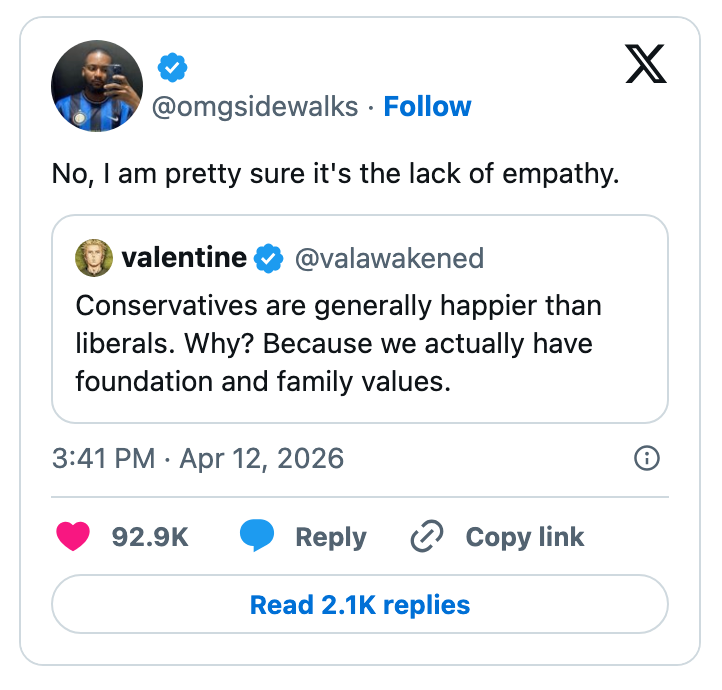This screenshot has height=690, width=722.
Task: Click the blue verified badge above @omgsidewalks
Action: pyautogui.click(x=173, y=68)
